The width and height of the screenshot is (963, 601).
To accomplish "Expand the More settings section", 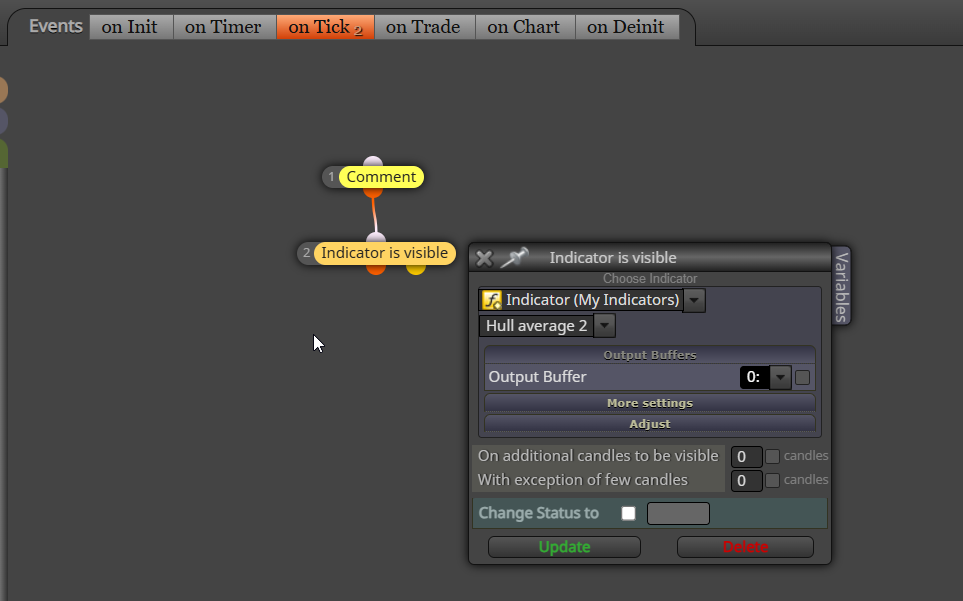I will pyautogui.click(x=650, y=403).
